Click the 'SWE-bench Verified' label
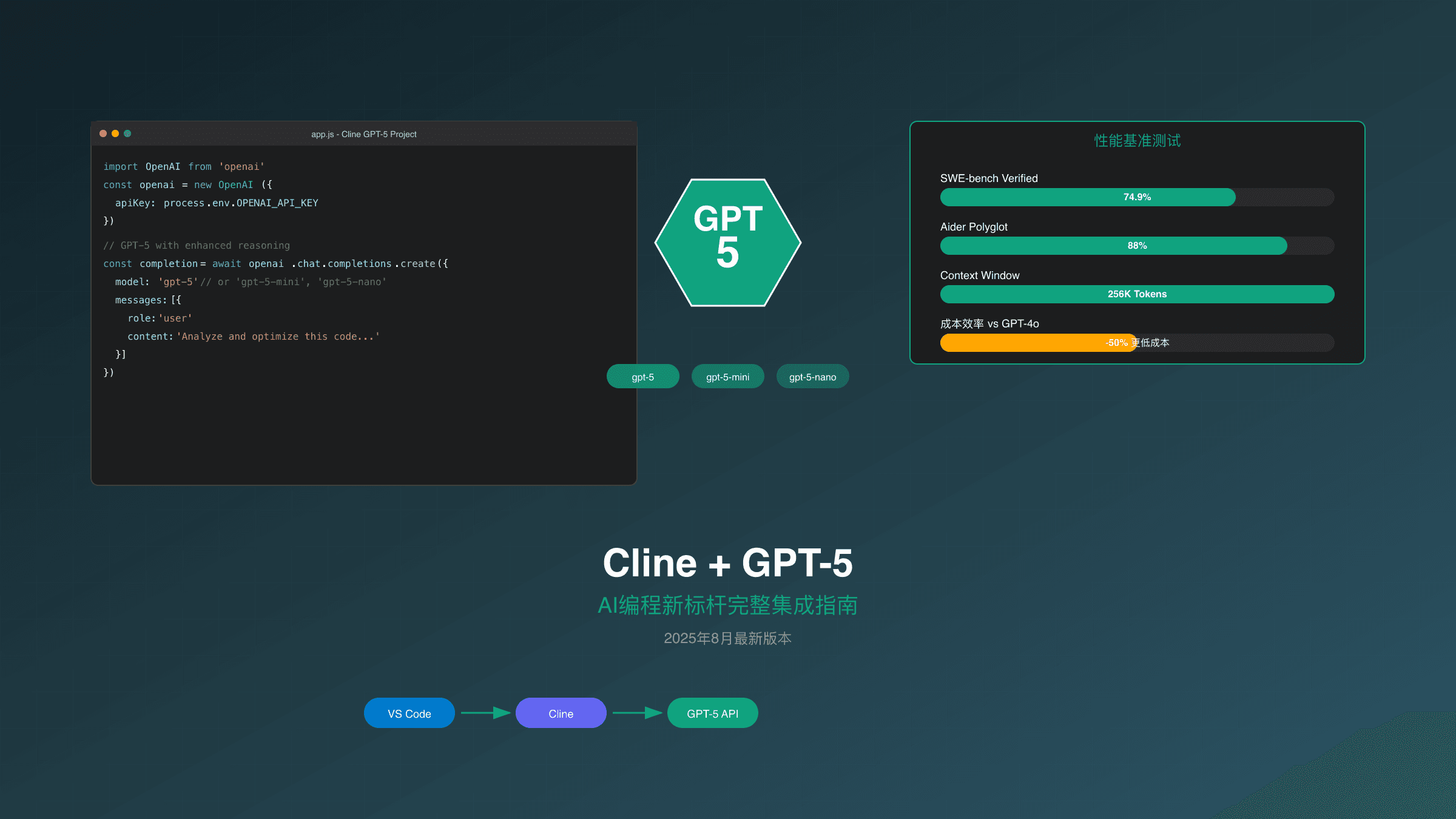Image resolution: width=1456 pixels, height=819 pixels. coord(989,178)
